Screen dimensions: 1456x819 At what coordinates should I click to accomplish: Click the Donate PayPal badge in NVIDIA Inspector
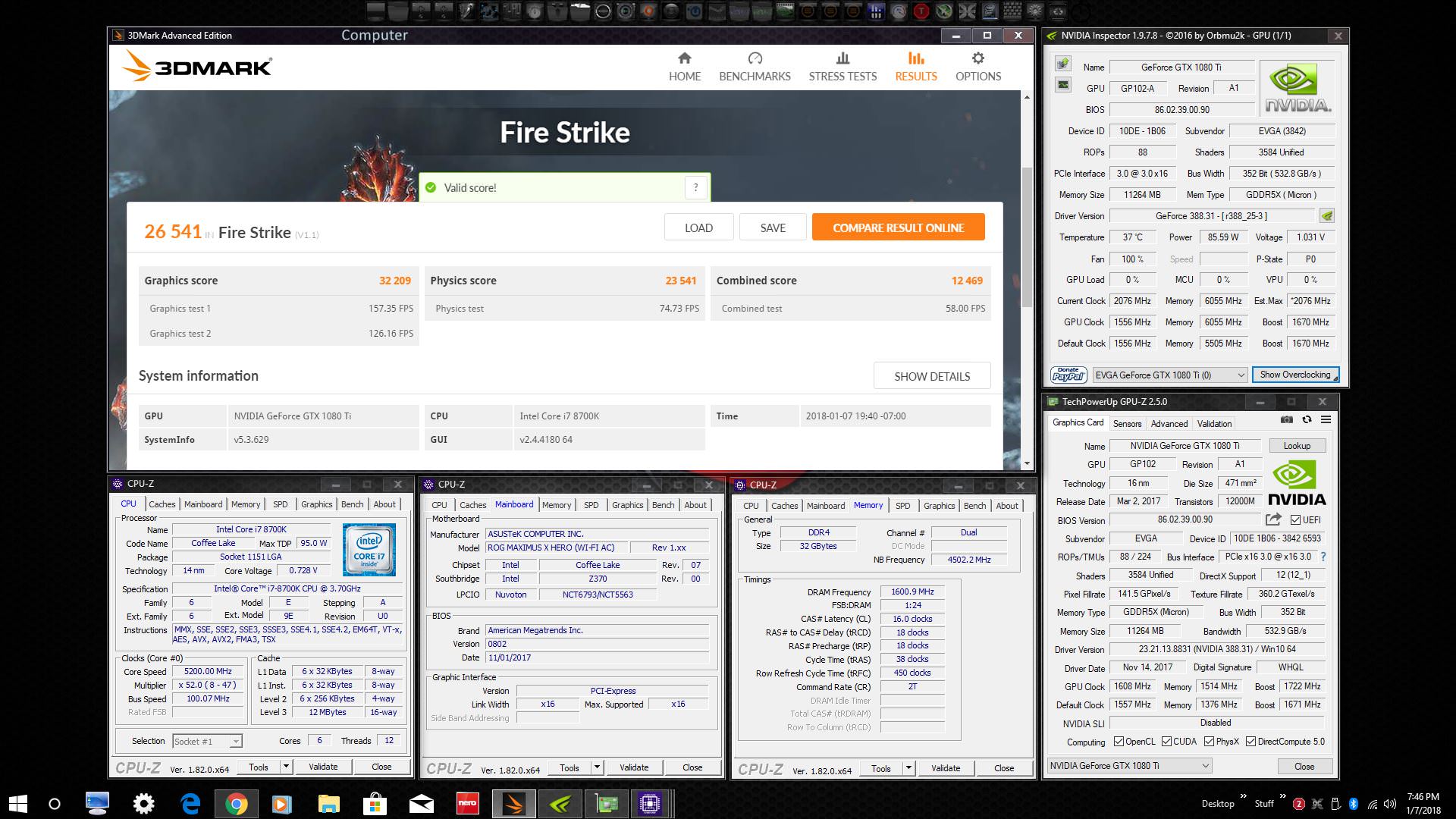(1068, 375)
